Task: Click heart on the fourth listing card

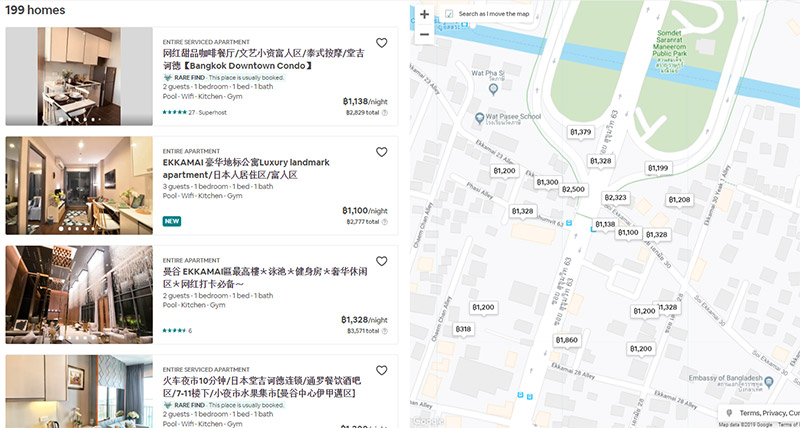Action: (382, 370)
